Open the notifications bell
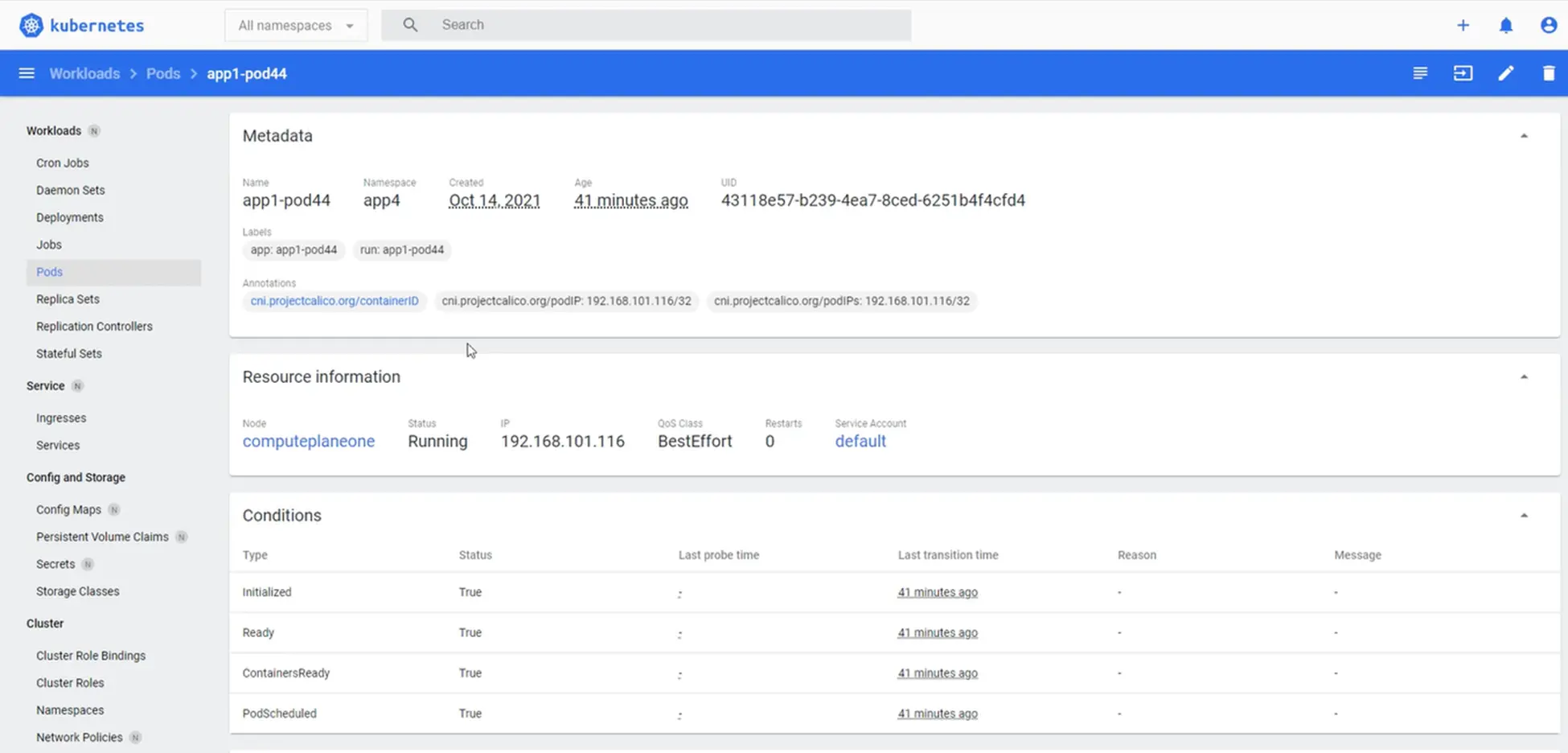 coord(1506,25)
